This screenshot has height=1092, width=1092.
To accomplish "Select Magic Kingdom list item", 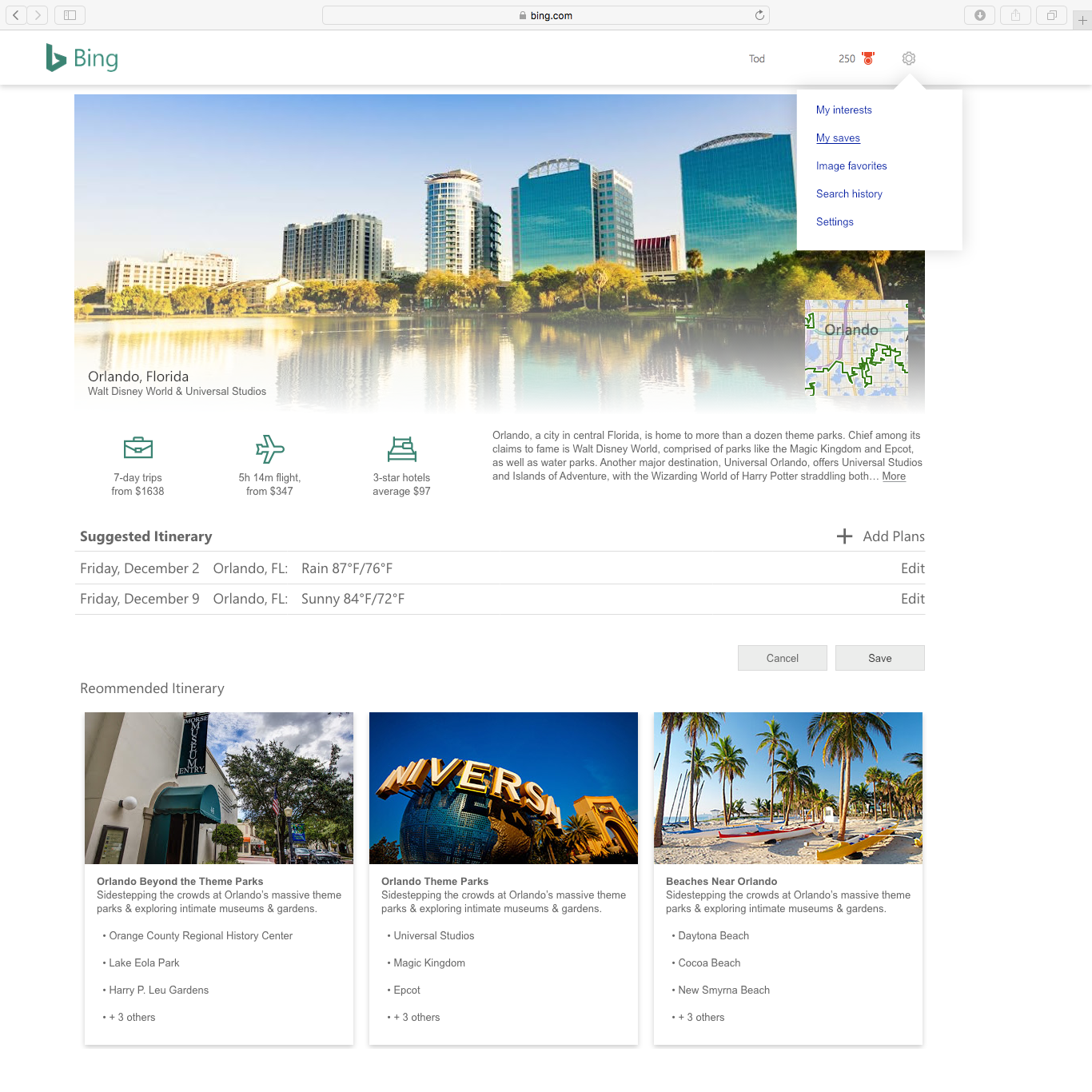I will click(x=429, y=963).
